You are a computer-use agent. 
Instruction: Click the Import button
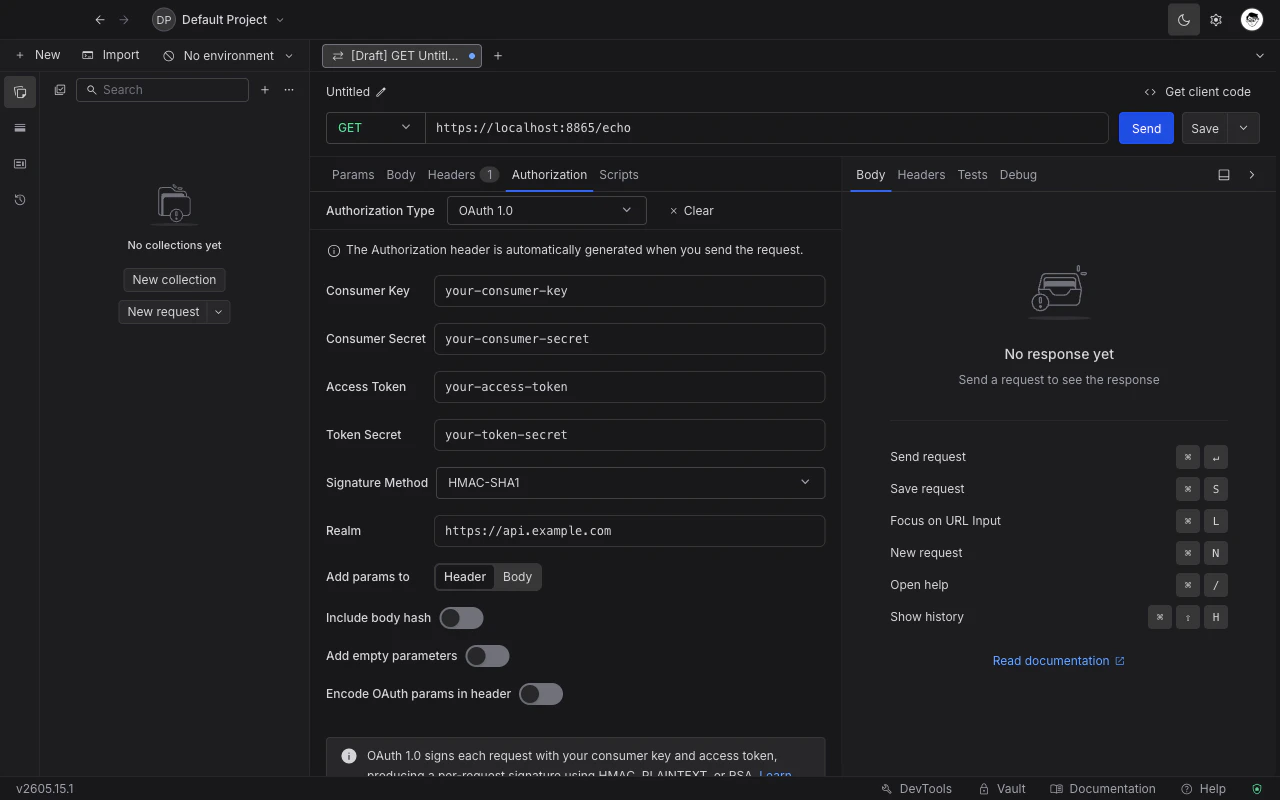[x=111, y=55]
